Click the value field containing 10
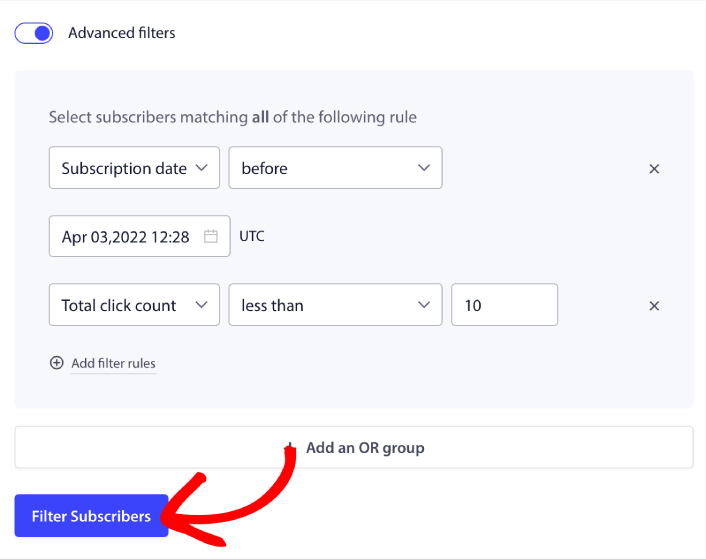This screenshot has height=559, width=706. pyautogui.click(x=504, y=305)
